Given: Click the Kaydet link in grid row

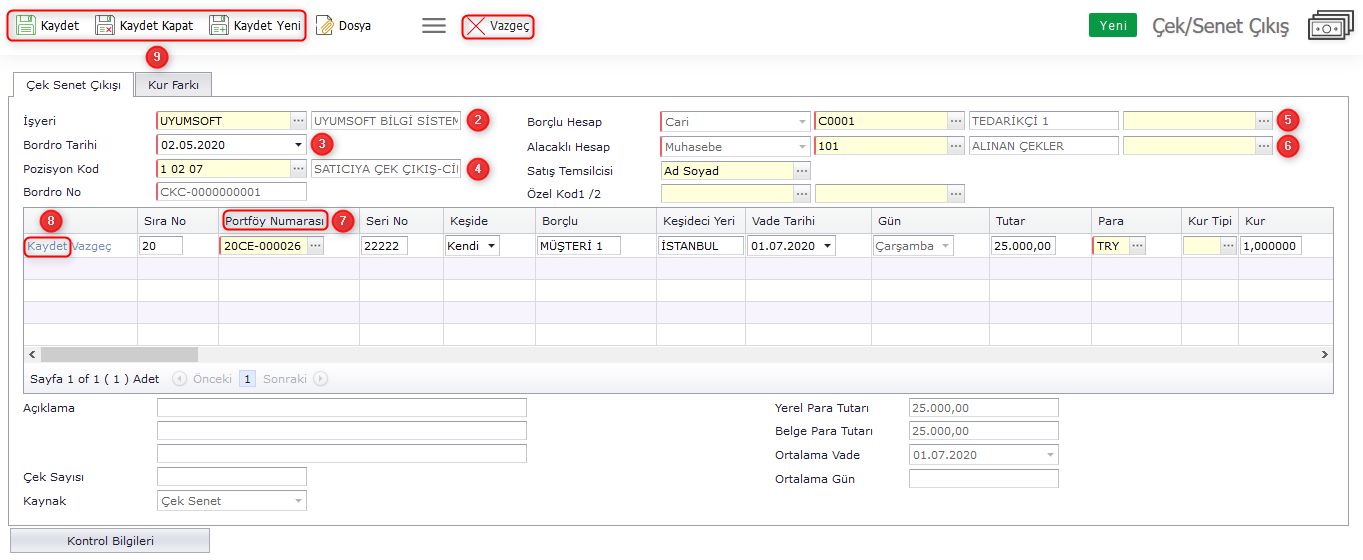Looking at the screenshot, I should click(47, 246).
